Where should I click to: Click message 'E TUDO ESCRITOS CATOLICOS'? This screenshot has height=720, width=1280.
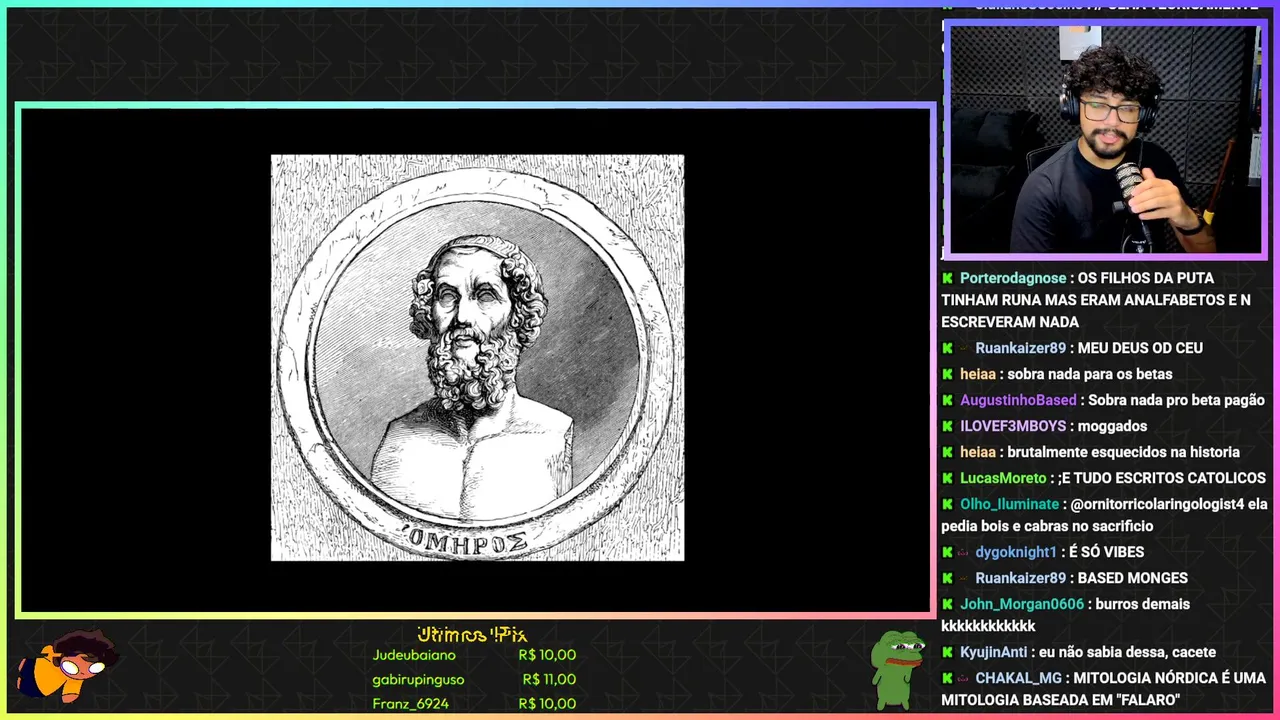[x=1165, y=478]
